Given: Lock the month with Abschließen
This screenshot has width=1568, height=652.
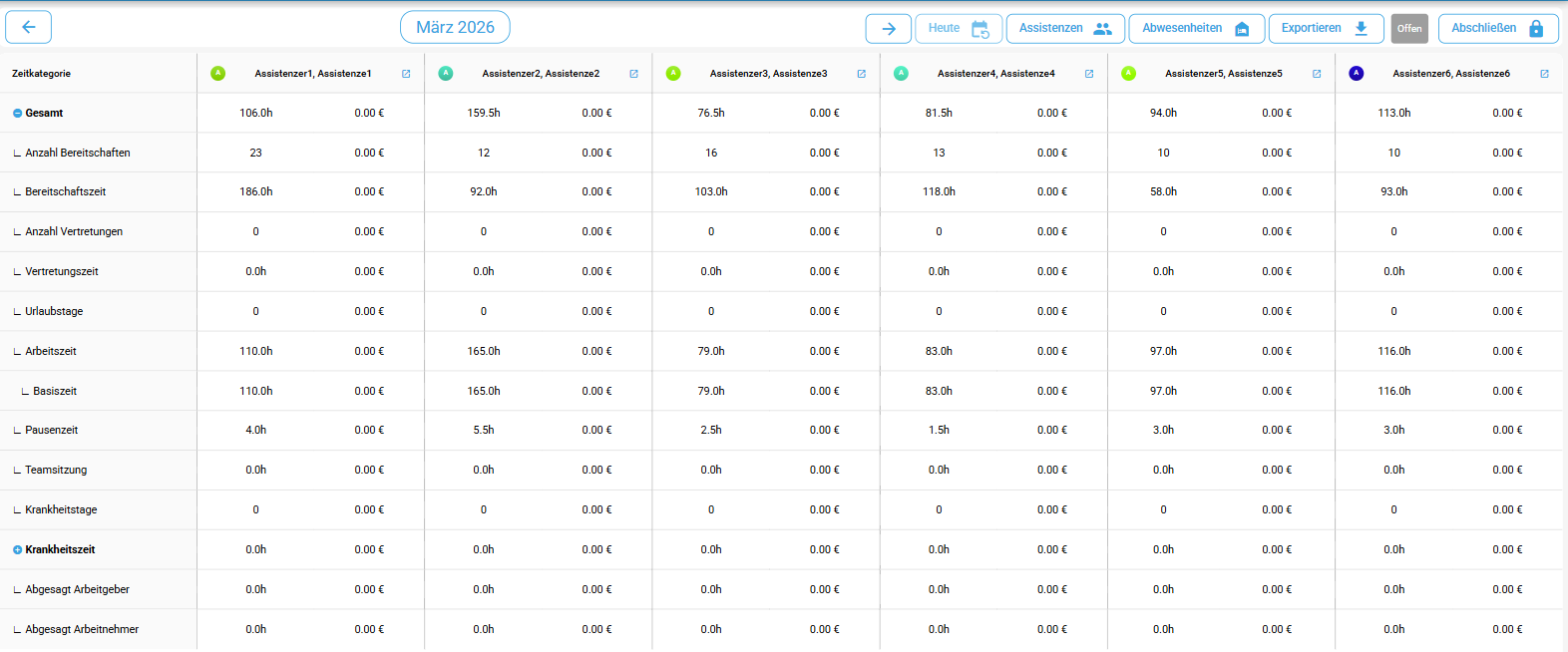Looking at the screenshot, I should tap(1496, 29).
